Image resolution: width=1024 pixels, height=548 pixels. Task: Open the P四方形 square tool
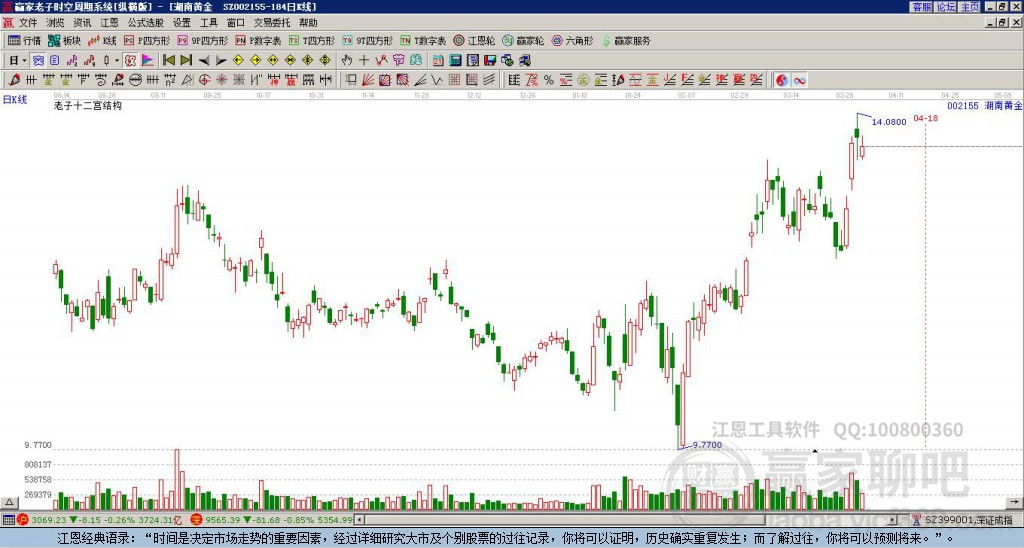coord(147,40)
